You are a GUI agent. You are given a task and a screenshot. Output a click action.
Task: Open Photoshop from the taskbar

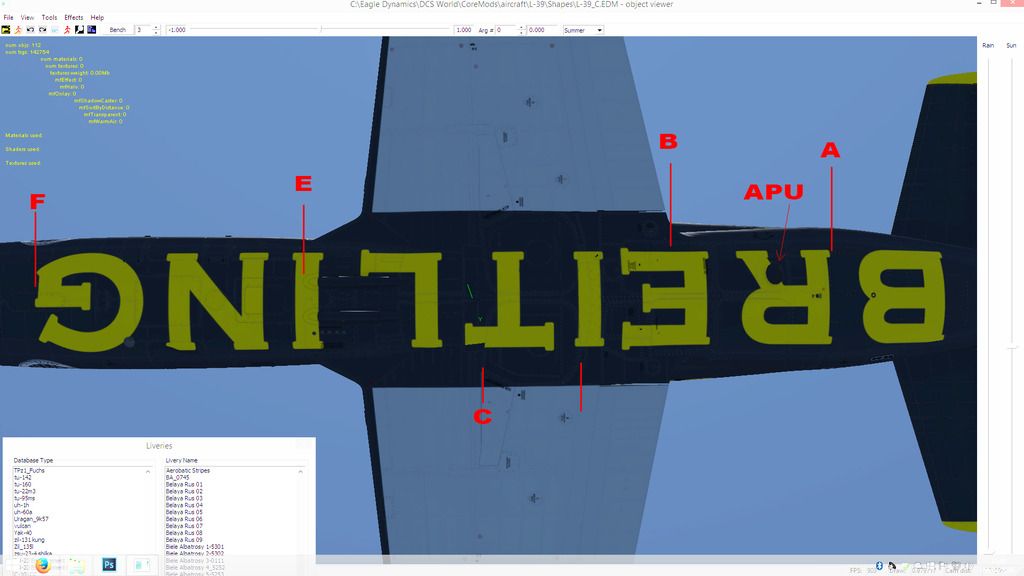tap(109, 565)
